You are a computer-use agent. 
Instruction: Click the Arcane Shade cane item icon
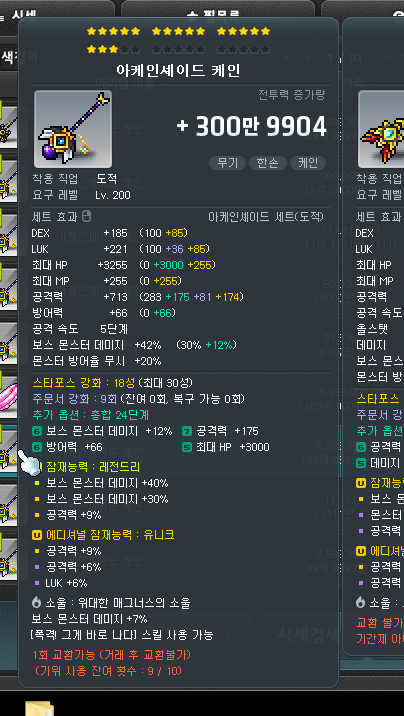click(x=73, y=129)
